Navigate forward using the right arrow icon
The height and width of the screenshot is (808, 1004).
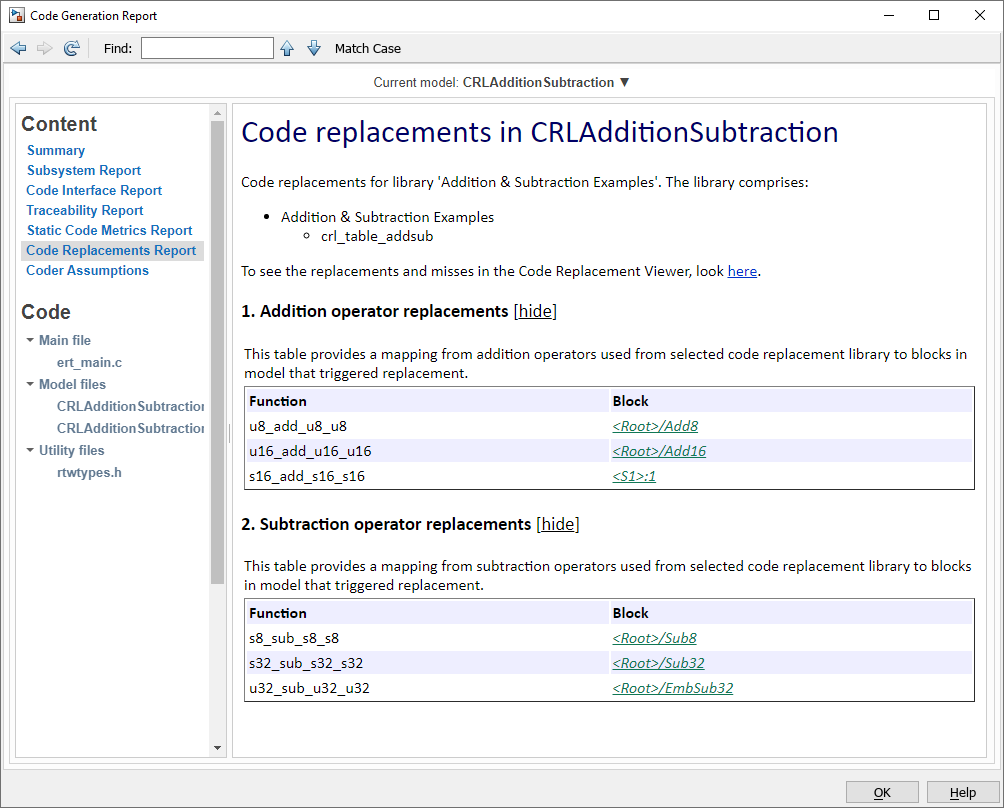point(44,47)
